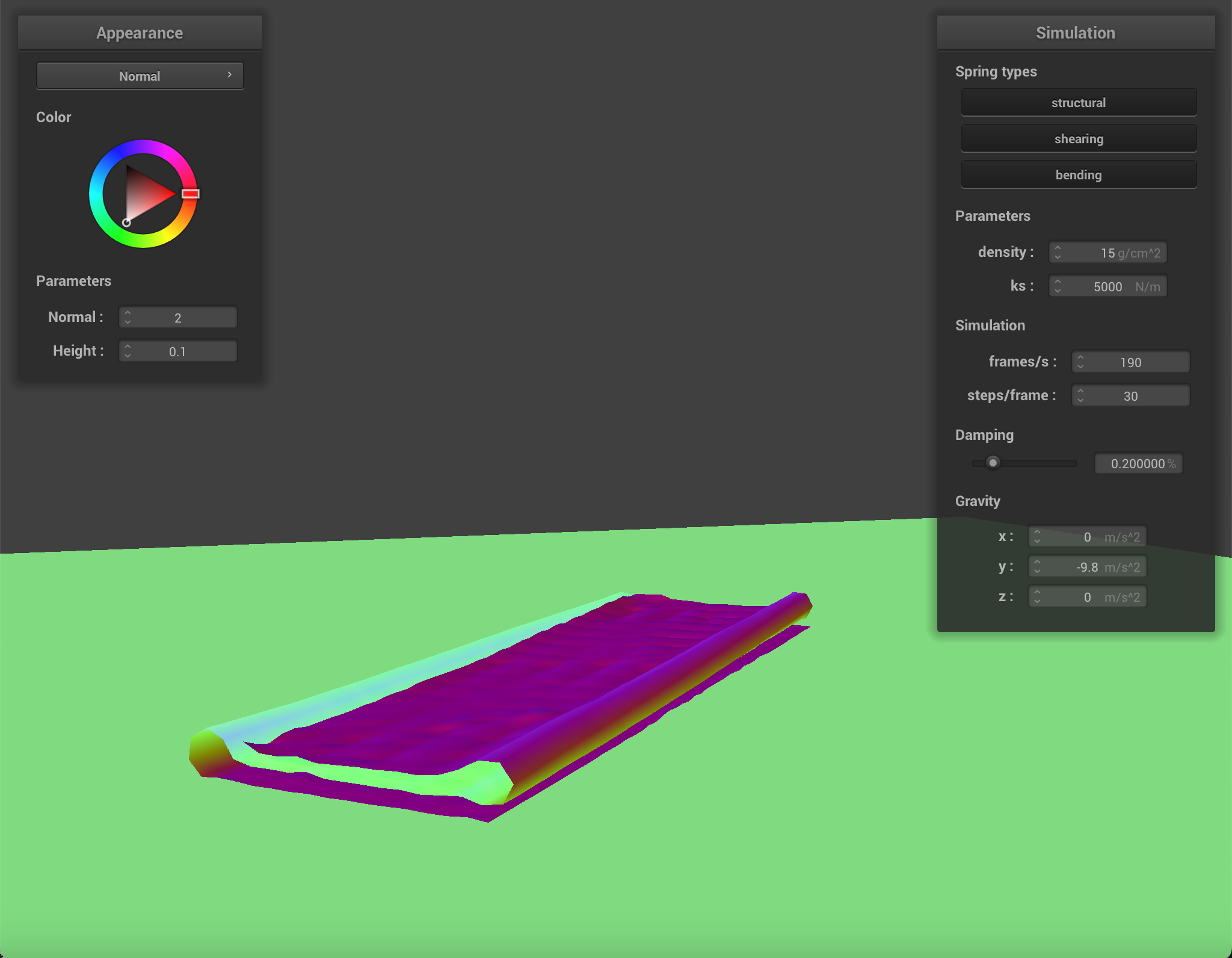Click the 'Gravity' section label
The width and height of the screenshot is (1232, 958).
pyautogui.click(x=978, y=501)
